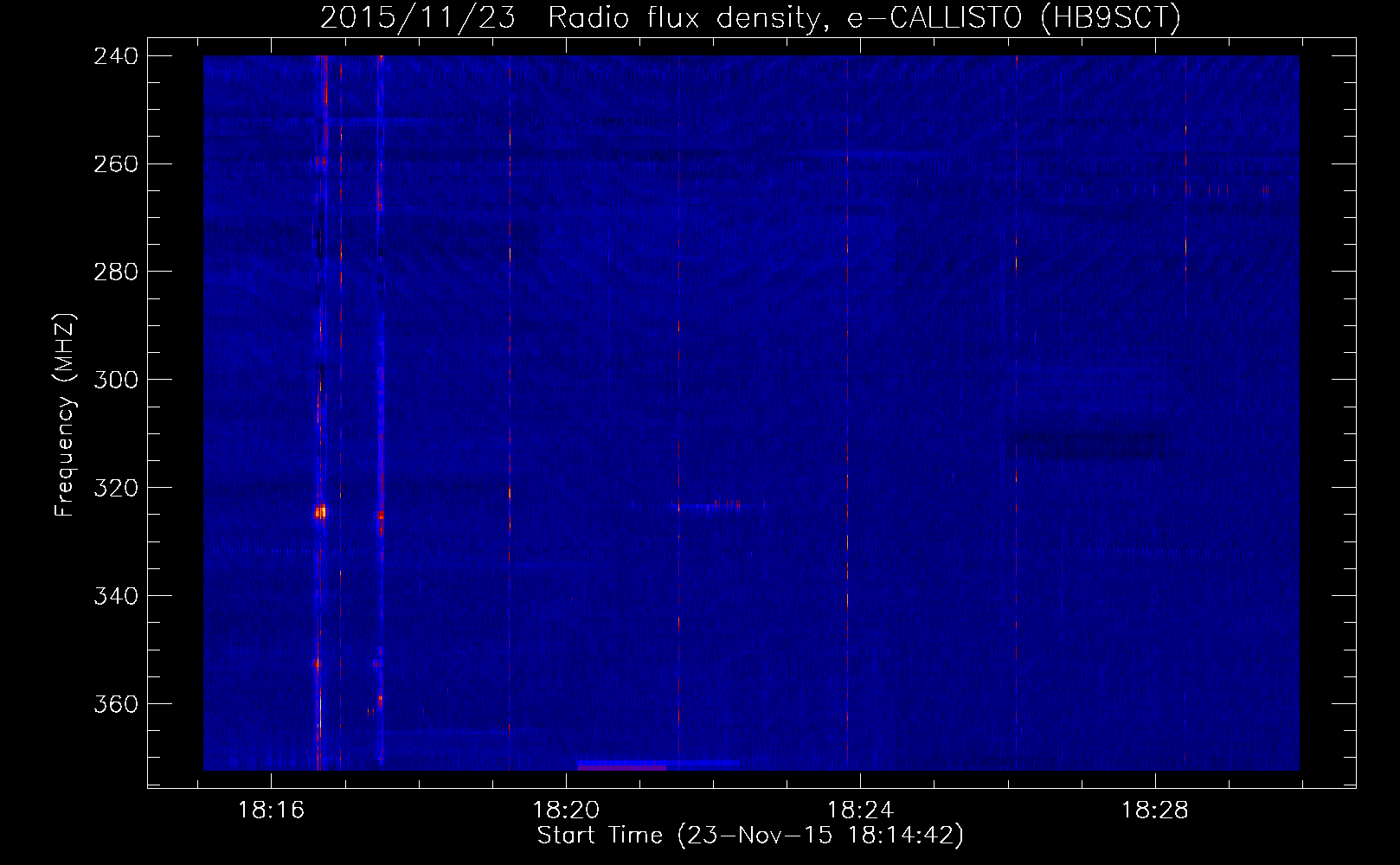Click the plot title '2015/11/23 Radio flux density, e-CALLISTO (HB9SCT)'
This screenshot has width=1400, height=865.
[750, 18]
